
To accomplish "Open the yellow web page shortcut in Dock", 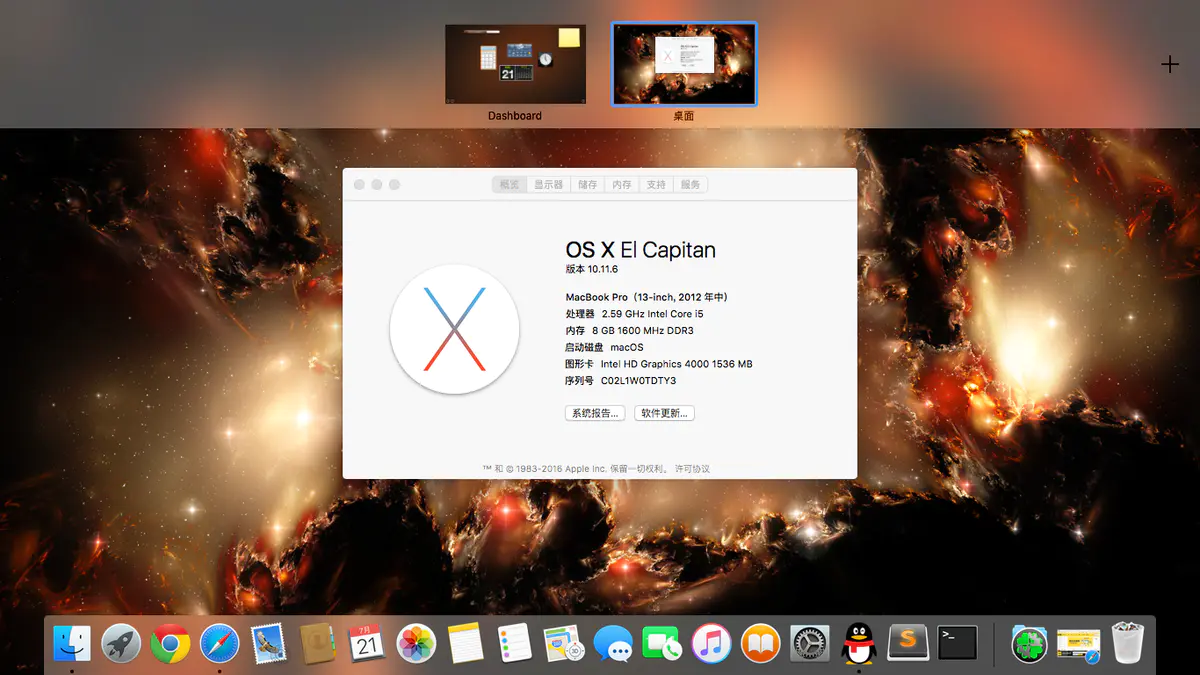I will point(1078,643).
